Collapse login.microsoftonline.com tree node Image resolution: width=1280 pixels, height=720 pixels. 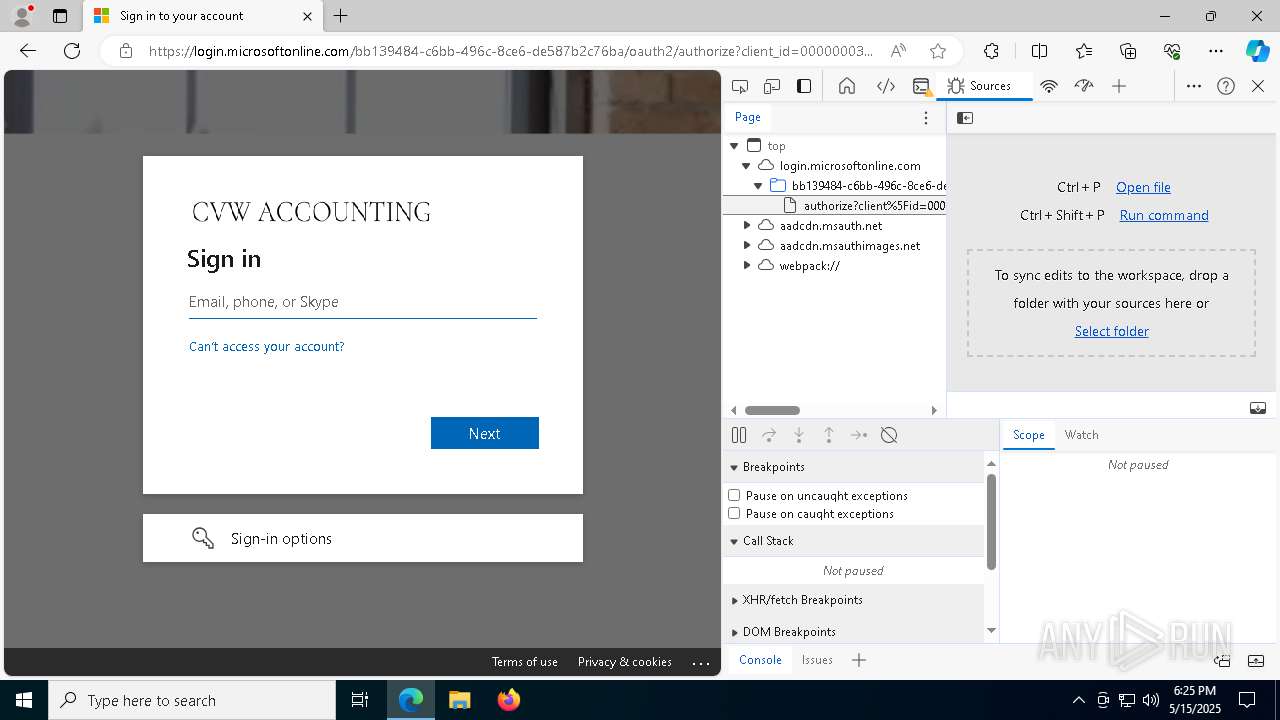[x=746, y=166]
